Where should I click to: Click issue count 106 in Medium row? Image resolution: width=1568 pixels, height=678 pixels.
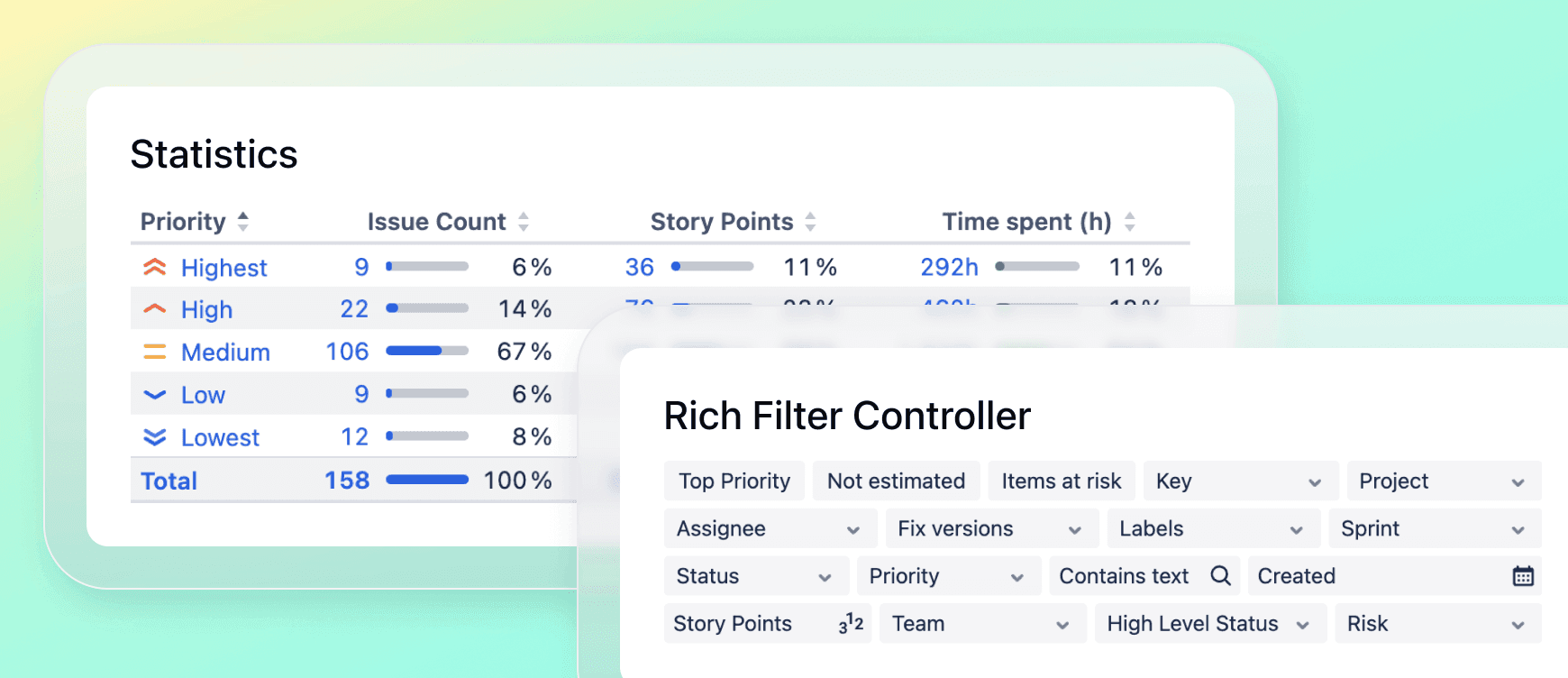(x=347, y=352)
